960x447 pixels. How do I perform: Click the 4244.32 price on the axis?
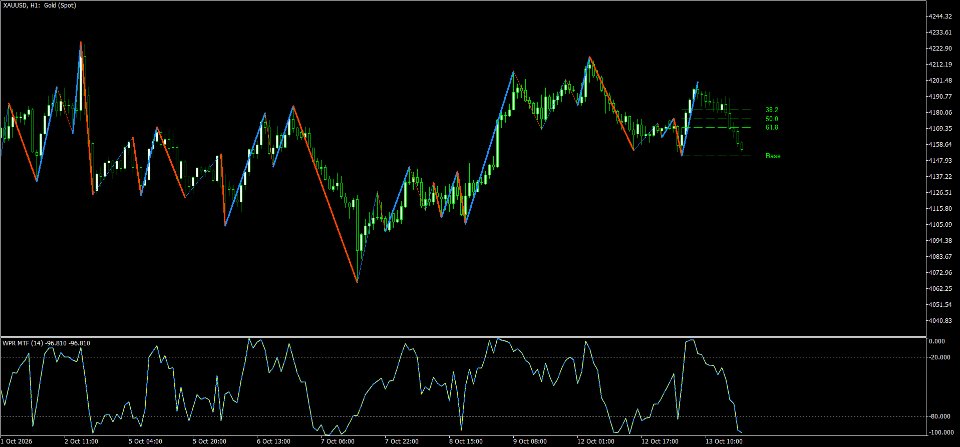(x=939, y=16)
